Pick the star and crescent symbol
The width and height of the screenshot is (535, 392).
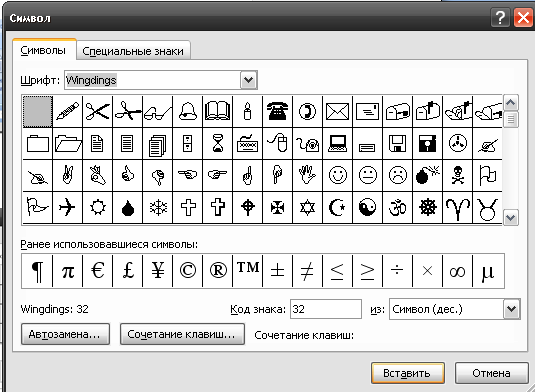coord(337,207)
